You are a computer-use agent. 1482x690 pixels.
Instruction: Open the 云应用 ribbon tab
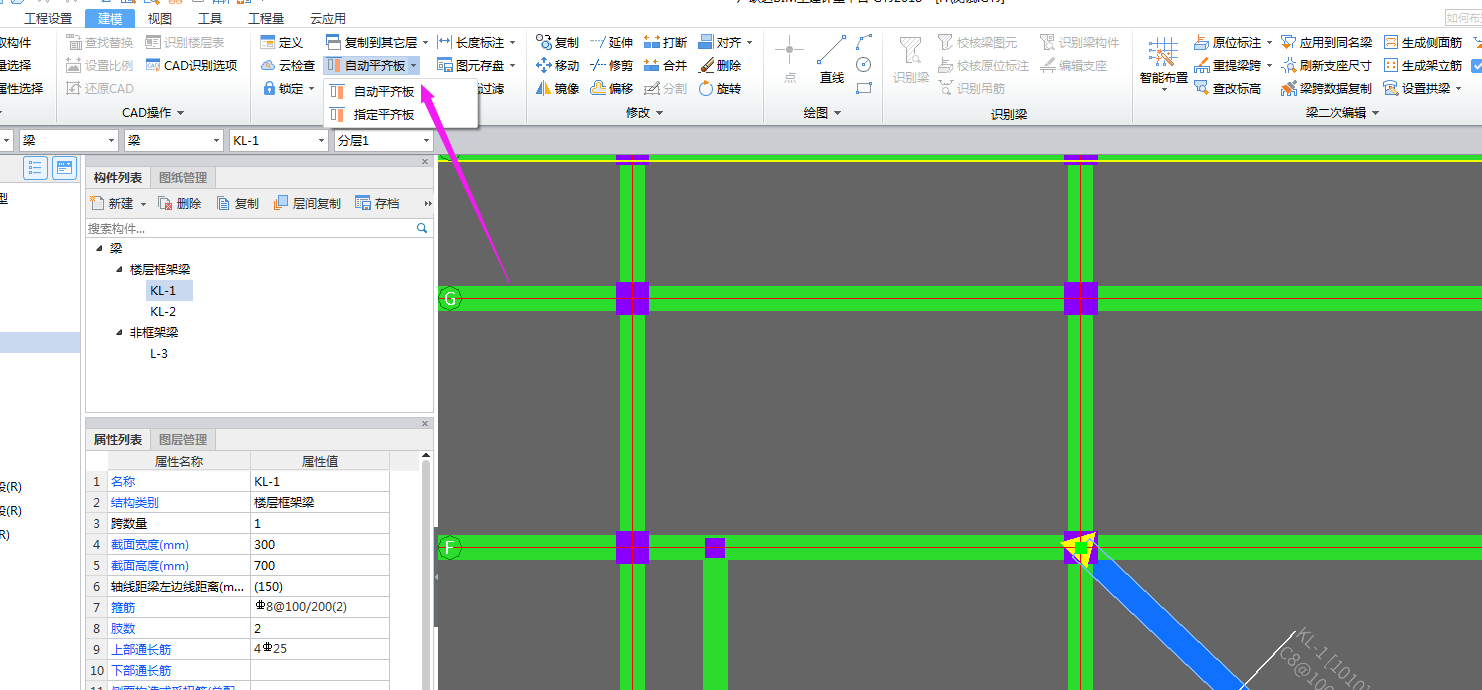click(328, 18)
